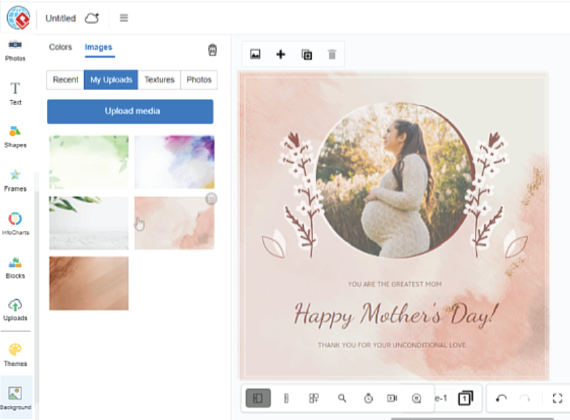Image resolution: width=570 pixels, height=420 pixels.
Task: Open the InfoCharts sidebar panel
Action: pos(15,224)
